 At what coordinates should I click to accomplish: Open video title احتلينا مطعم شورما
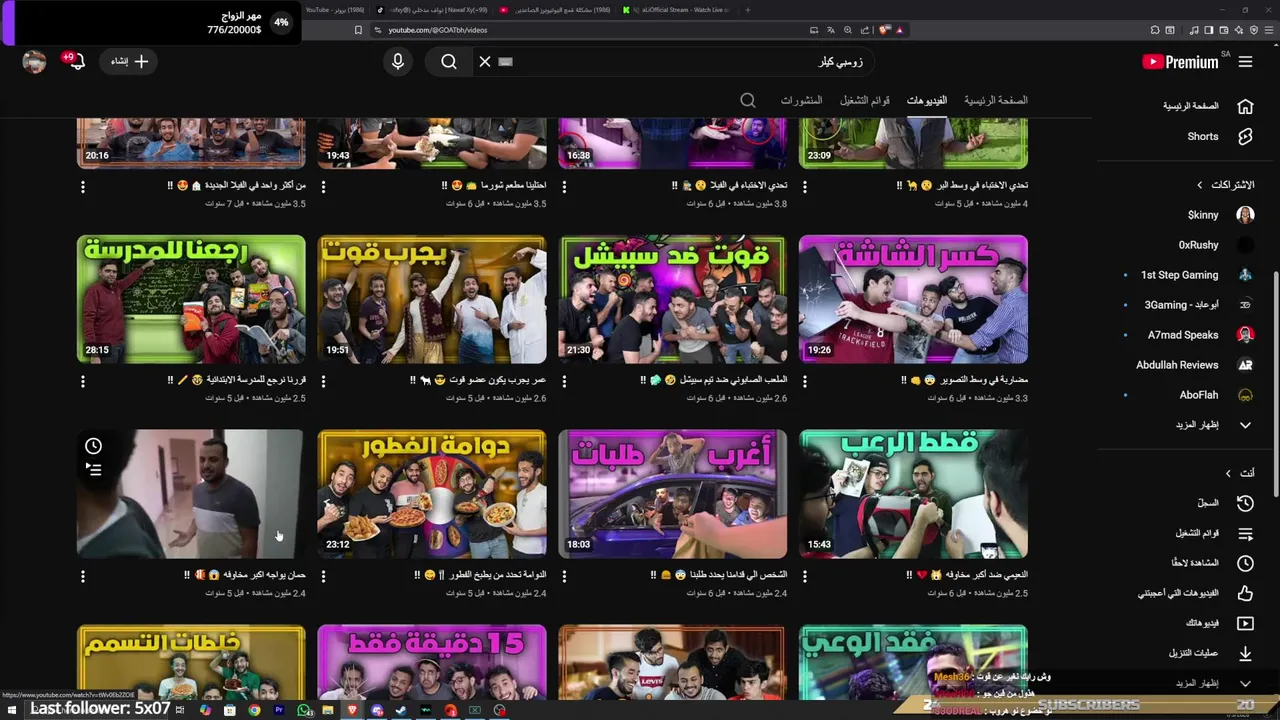(494, 186)
